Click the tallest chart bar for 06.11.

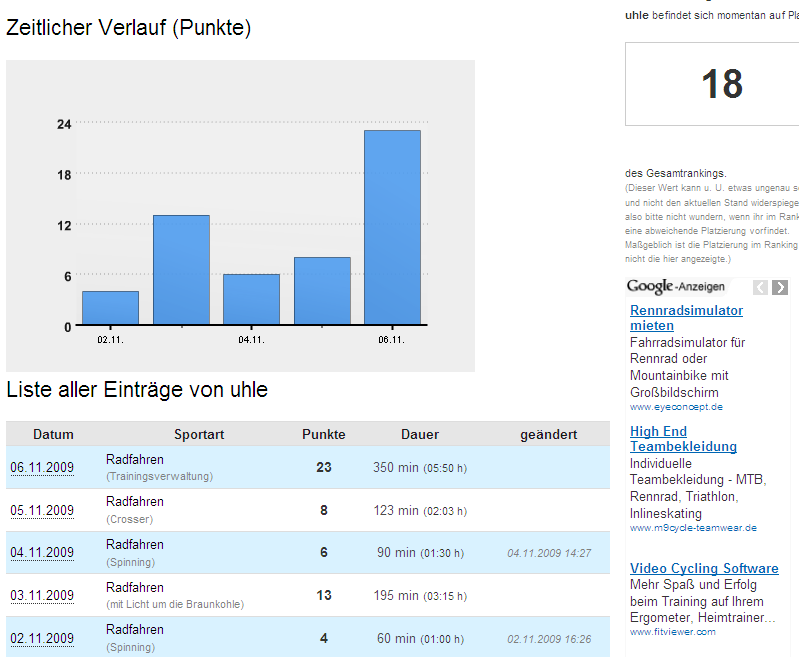coord(392,227)
